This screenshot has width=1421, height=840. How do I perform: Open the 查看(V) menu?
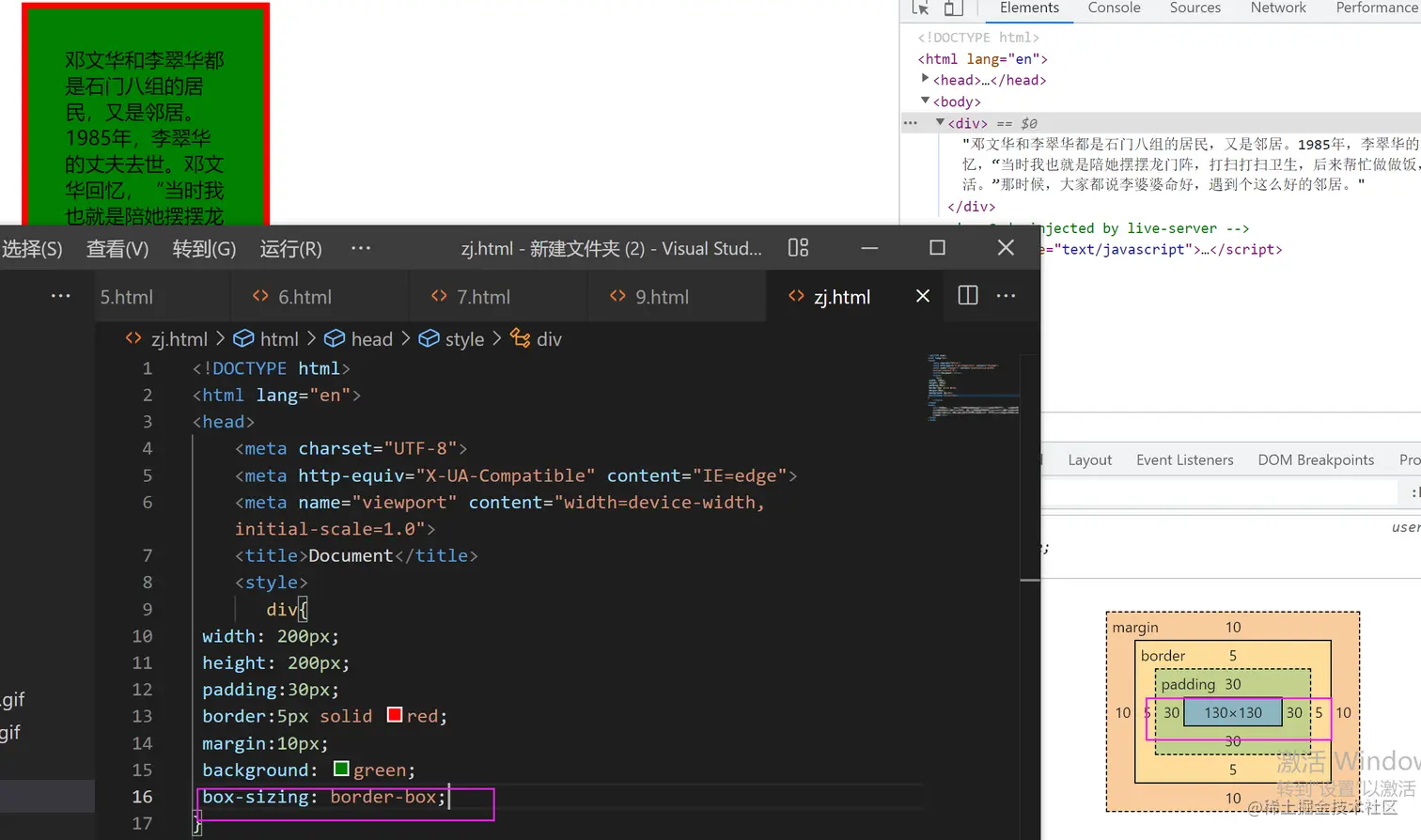(x=117, y=249)
